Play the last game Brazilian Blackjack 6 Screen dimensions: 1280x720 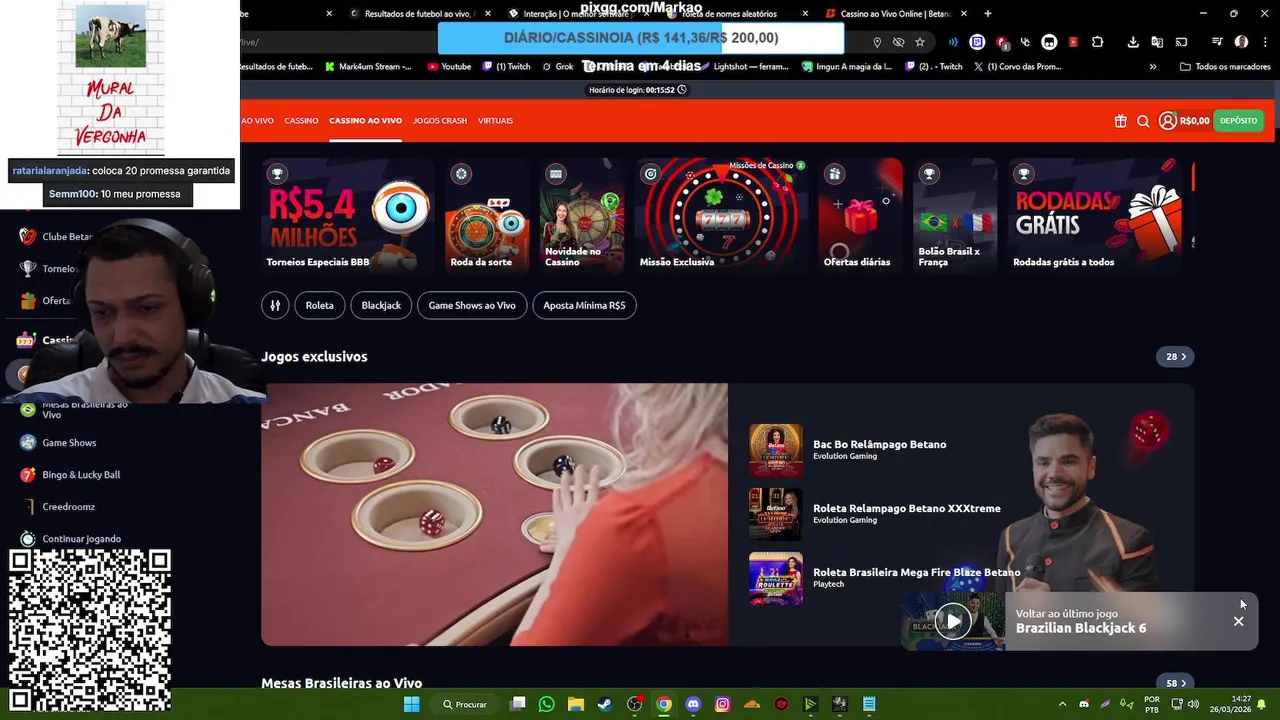point(953,621)
